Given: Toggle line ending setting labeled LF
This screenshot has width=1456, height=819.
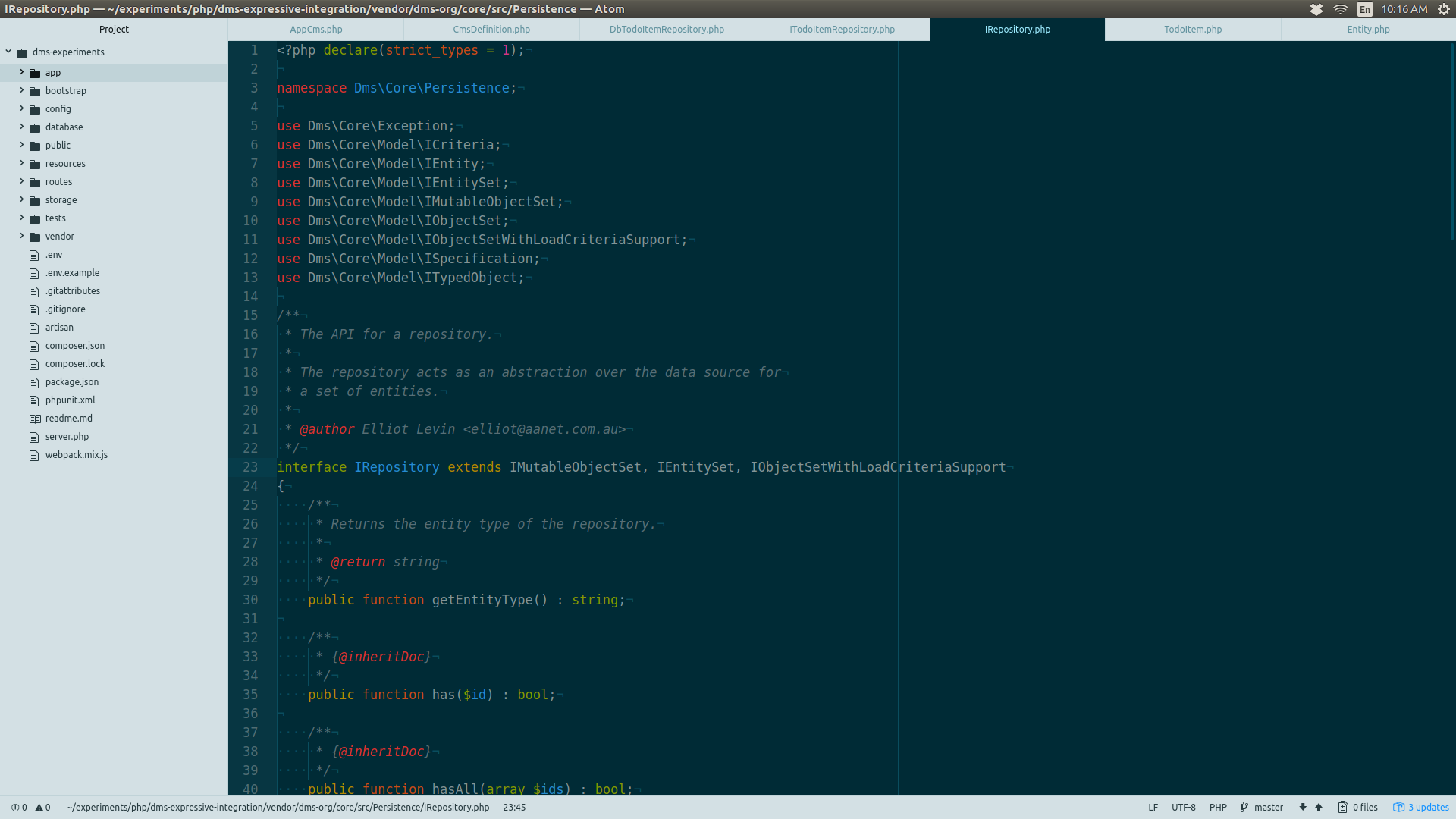Looking at the screenshot, I should pyautogui.click(x=1153, y=807).
